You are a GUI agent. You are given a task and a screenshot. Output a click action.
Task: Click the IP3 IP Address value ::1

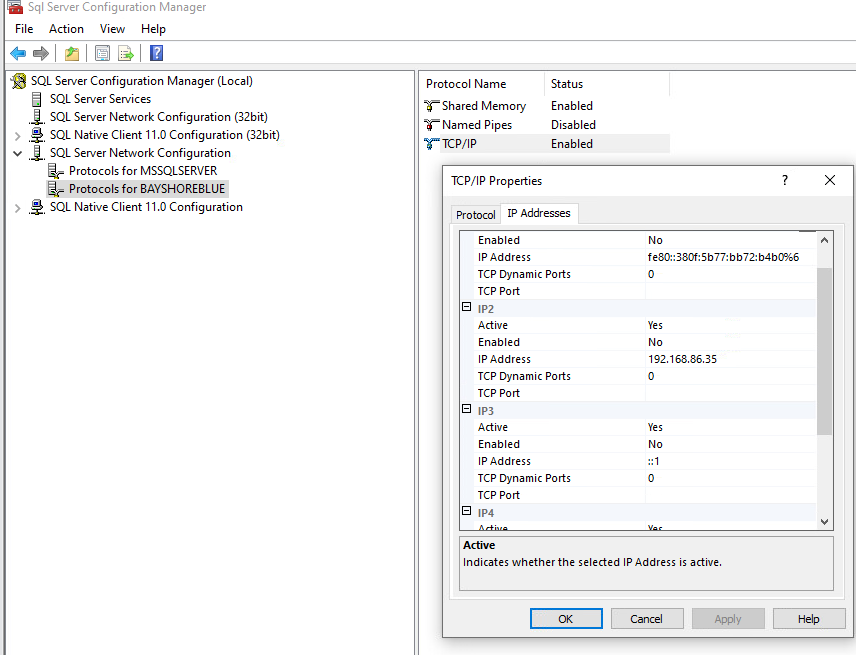point(653,461)
